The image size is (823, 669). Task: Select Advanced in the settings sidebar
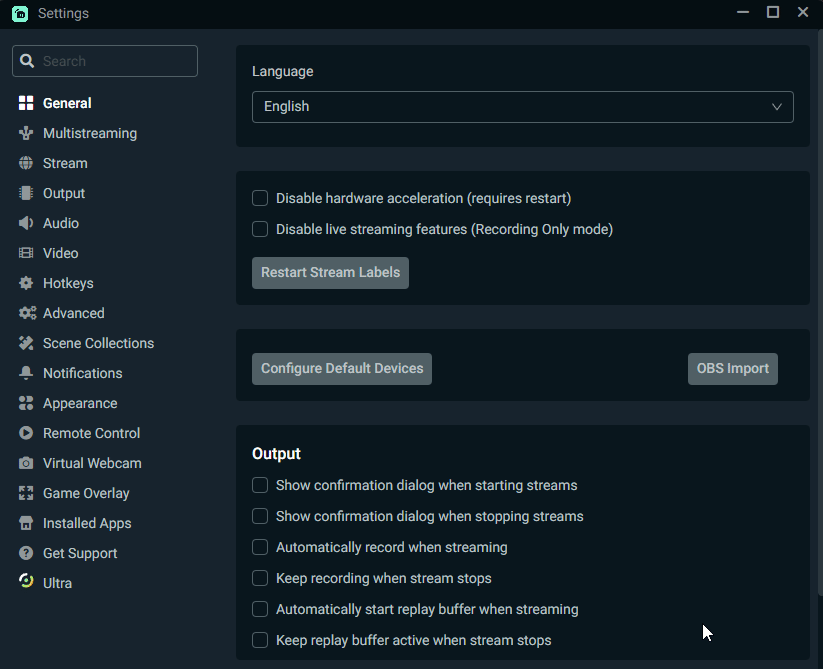pos(73,313)
